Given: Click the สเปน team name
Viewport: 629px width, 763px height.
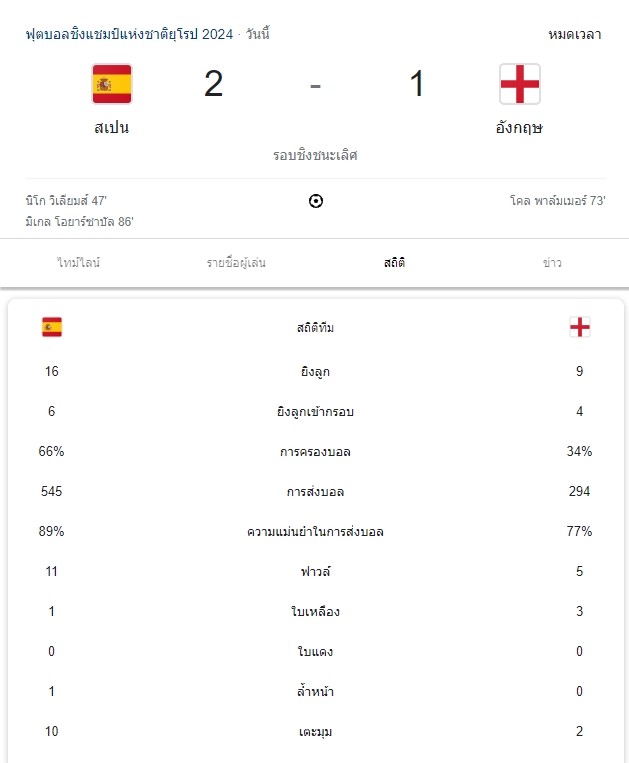Looking at the screenshot, I should 112,128.
